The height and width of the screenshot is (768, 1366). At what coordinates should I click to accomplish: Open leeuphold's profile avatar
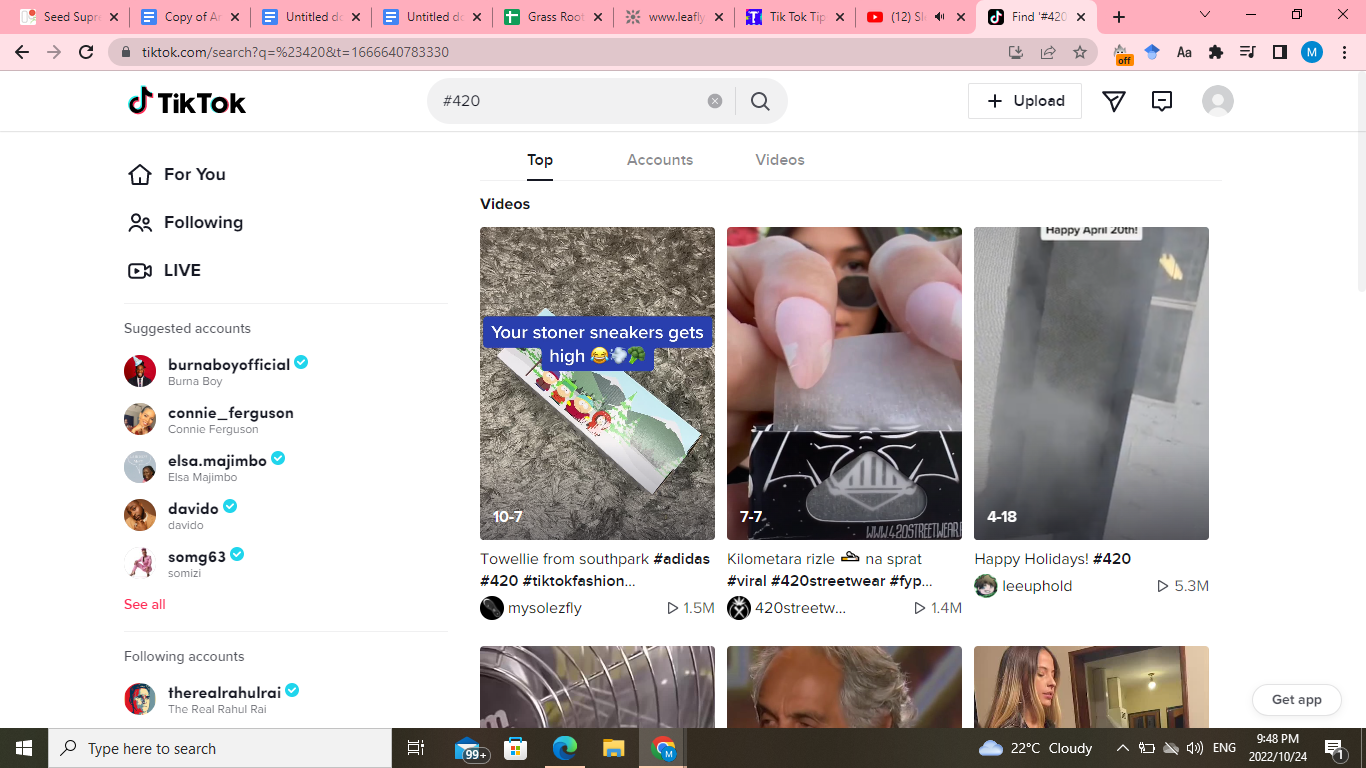(x=986, y=586)
